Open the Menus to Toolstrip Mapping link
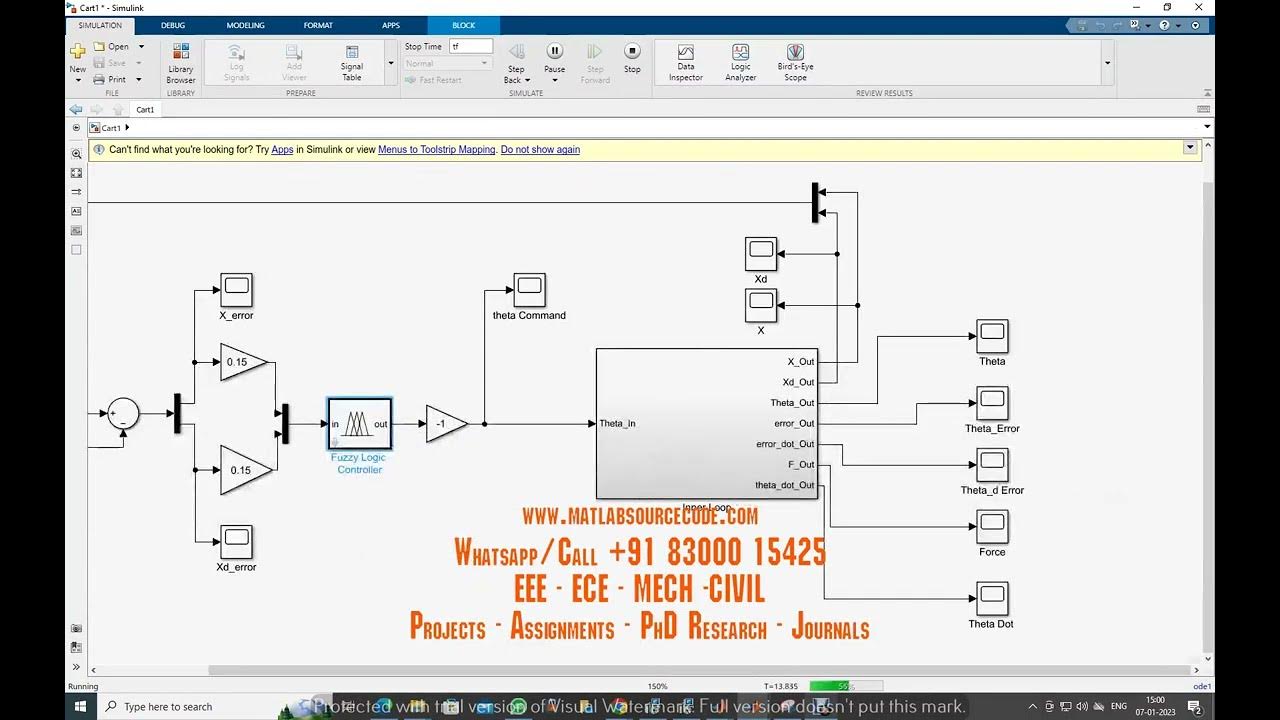Viewport: 1280px width, 720px height. [436, 150]
